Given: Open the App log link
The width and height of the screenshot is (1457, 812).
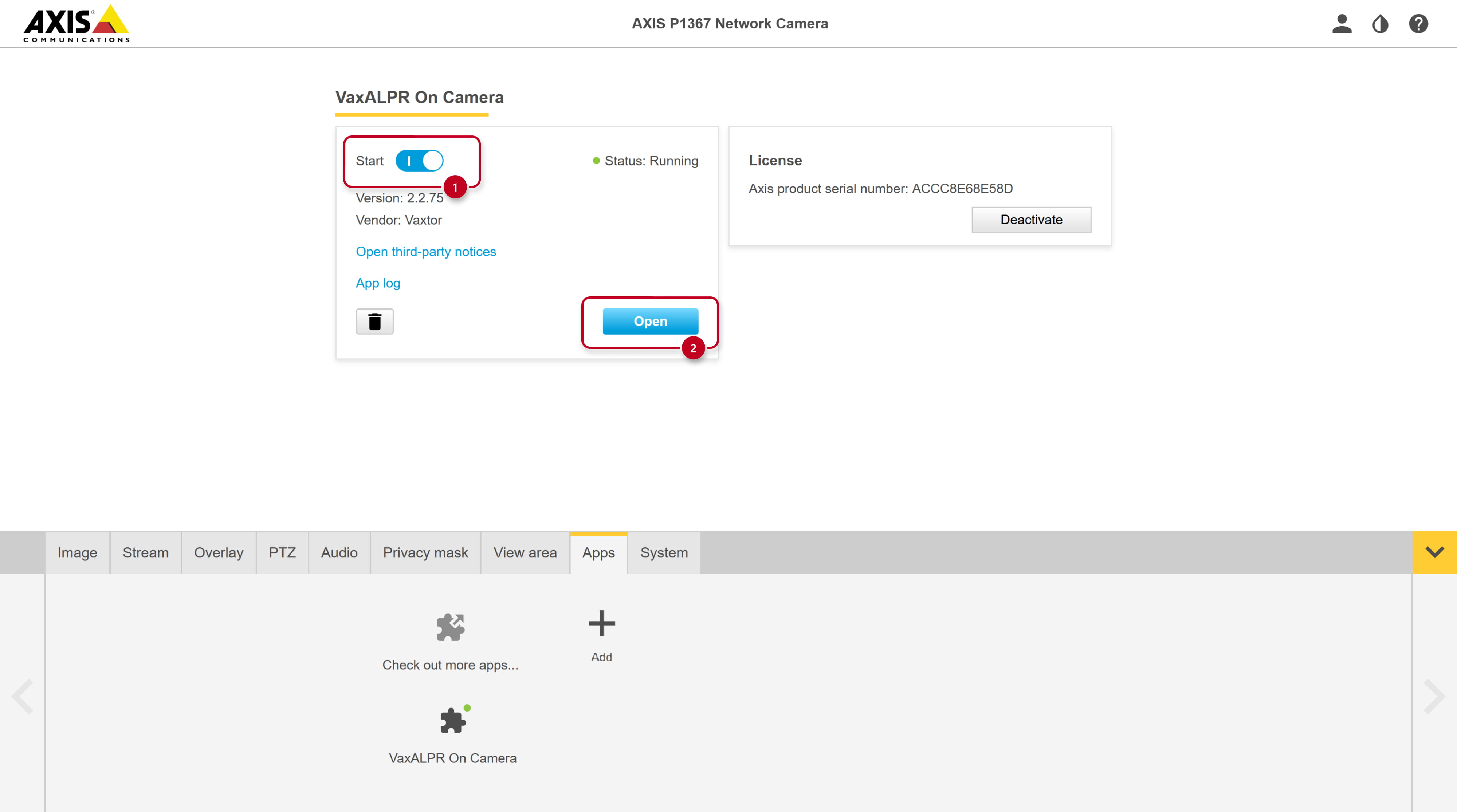Looking at the screenshot, I should coord(378,283).
